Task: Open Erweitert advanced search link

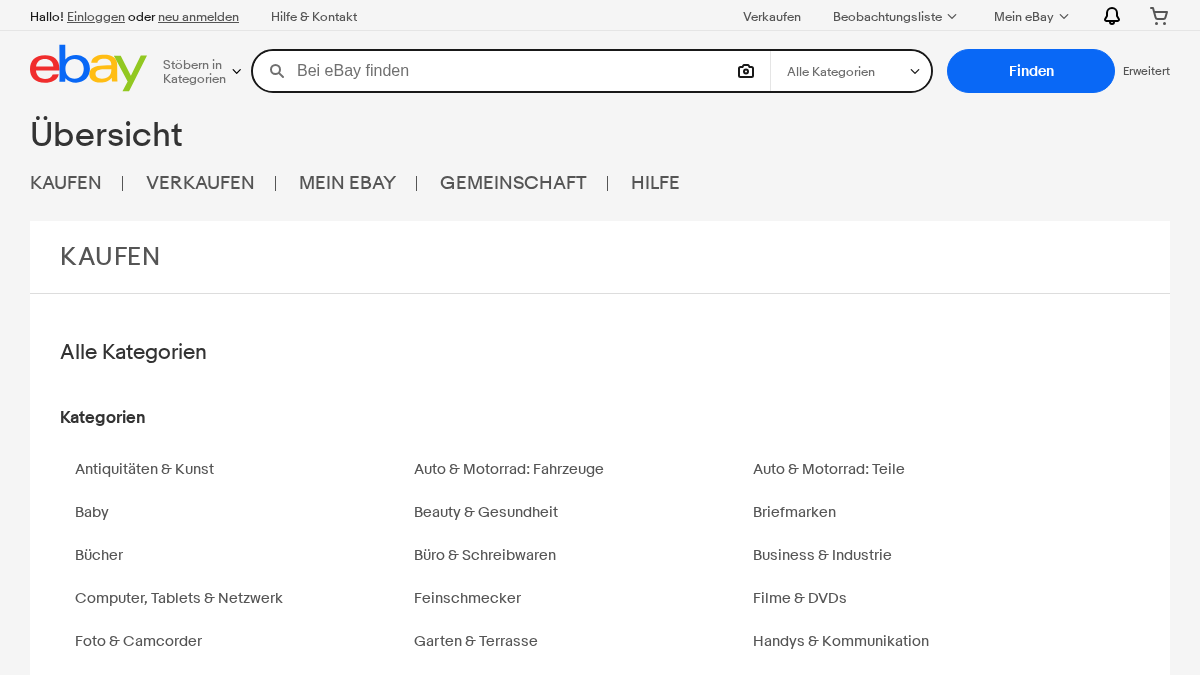Action: [1146, 71]
